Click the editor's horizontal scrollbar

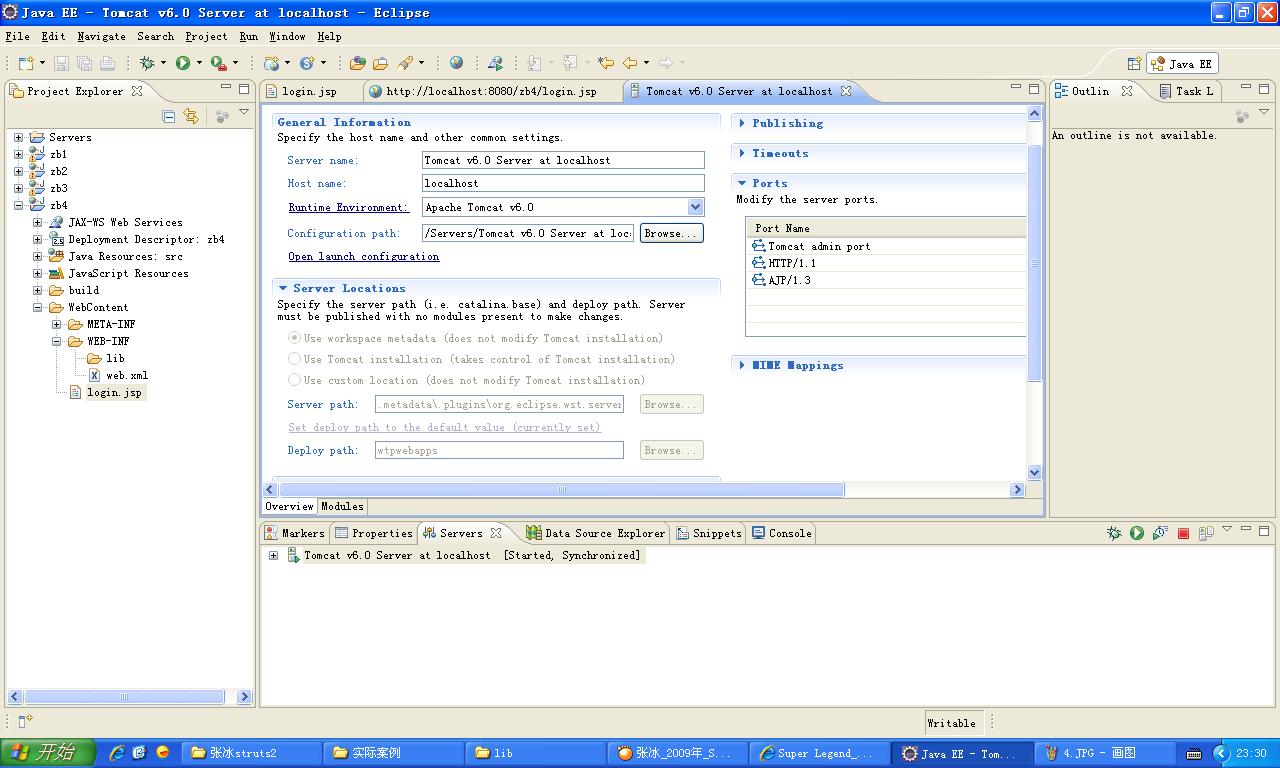click(561, 490)
